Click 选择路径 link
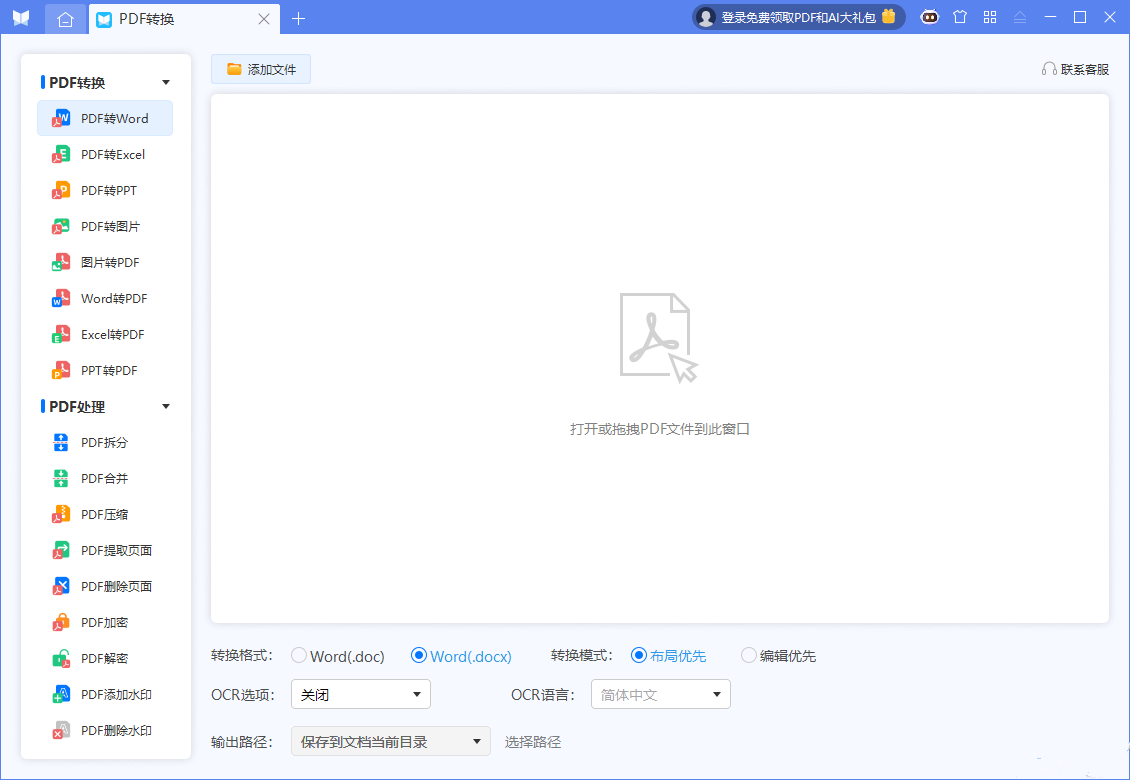Viewport: 1130px width, 780px height. (x=533, y=742)
